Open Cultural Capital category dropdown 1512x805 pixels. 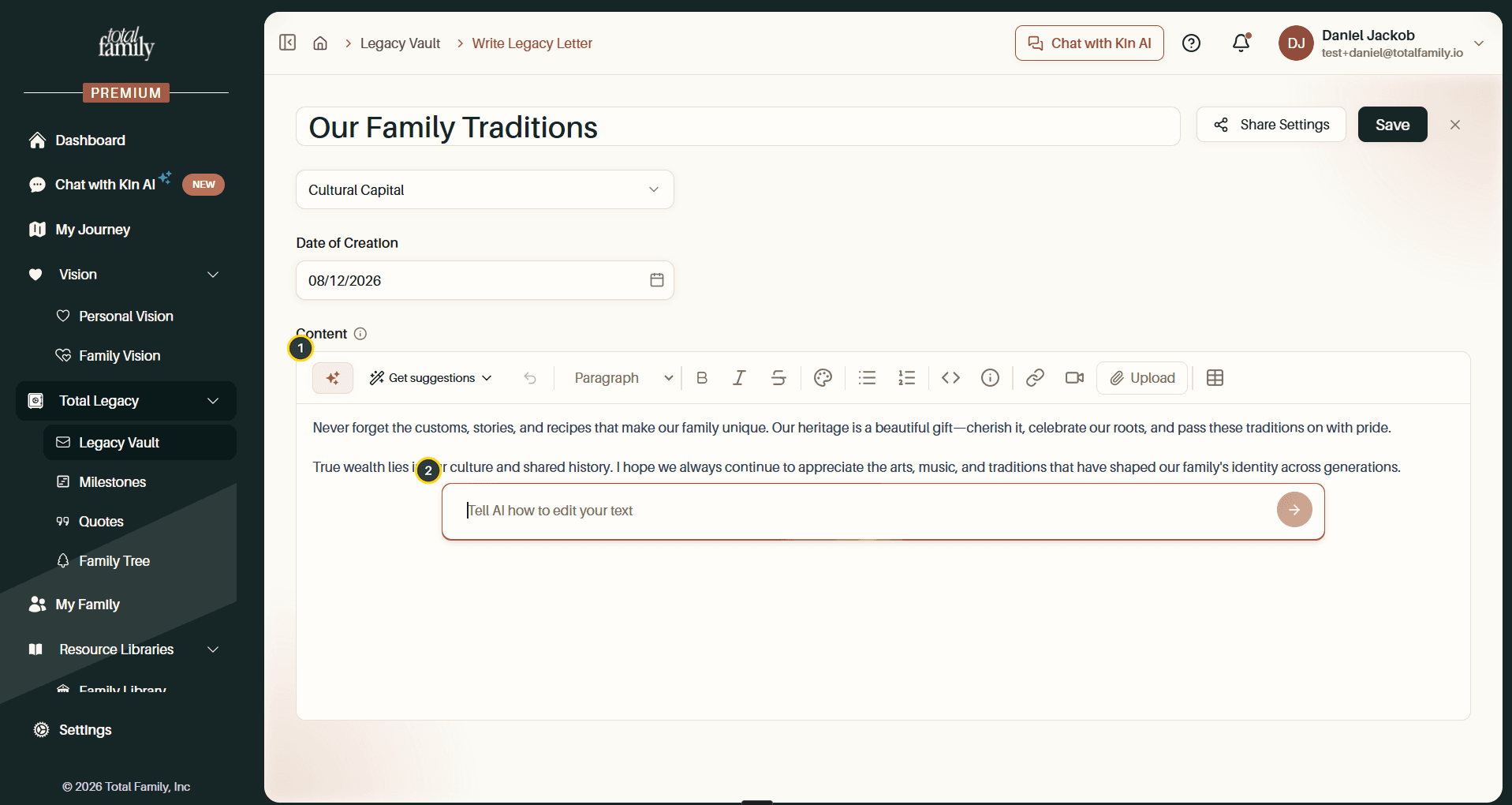click(485, 189)
